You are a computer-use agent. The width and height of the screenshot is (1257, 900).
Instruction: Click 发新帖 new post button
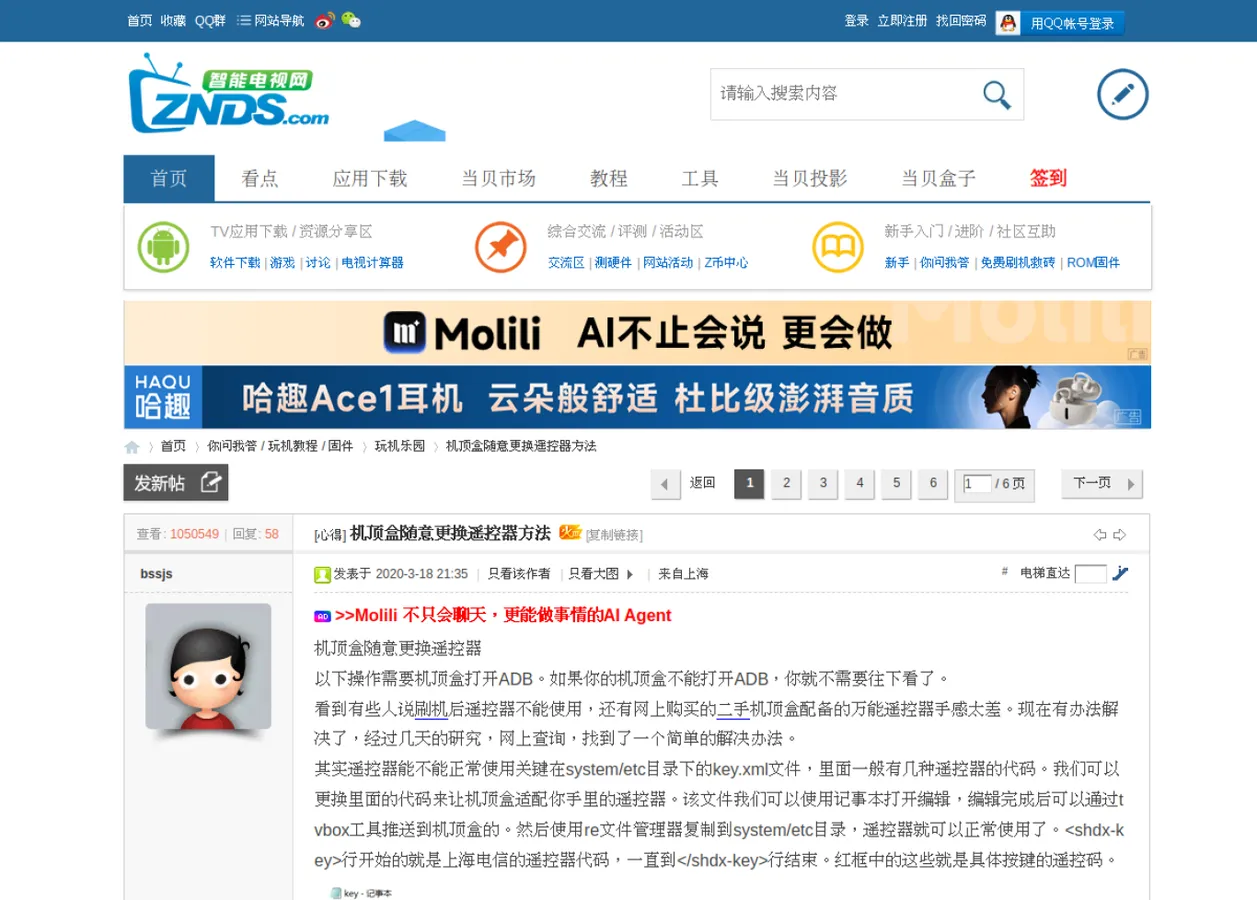[176, 482]
